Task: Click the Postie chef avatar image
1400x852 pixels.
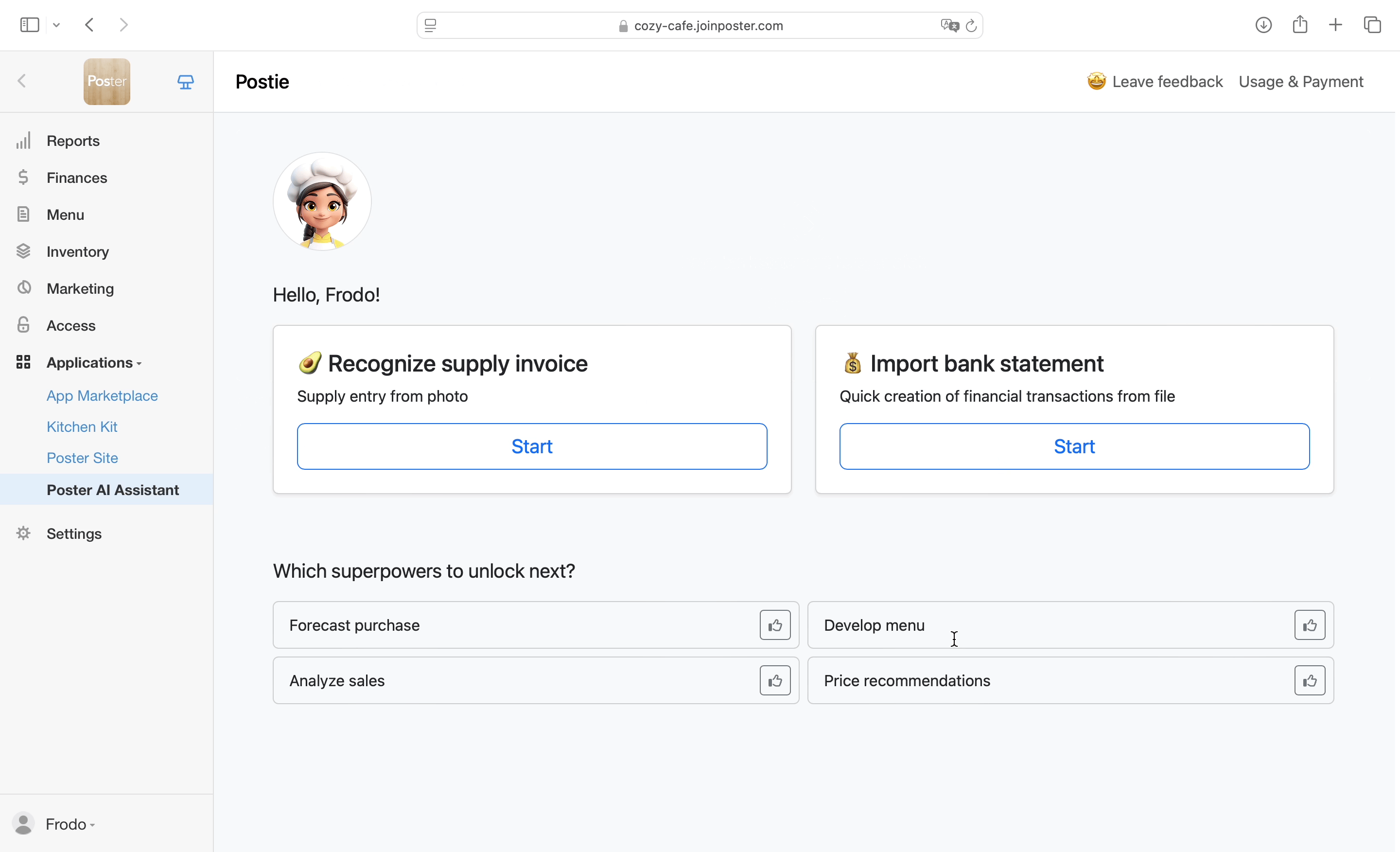Action: point(322,201)
